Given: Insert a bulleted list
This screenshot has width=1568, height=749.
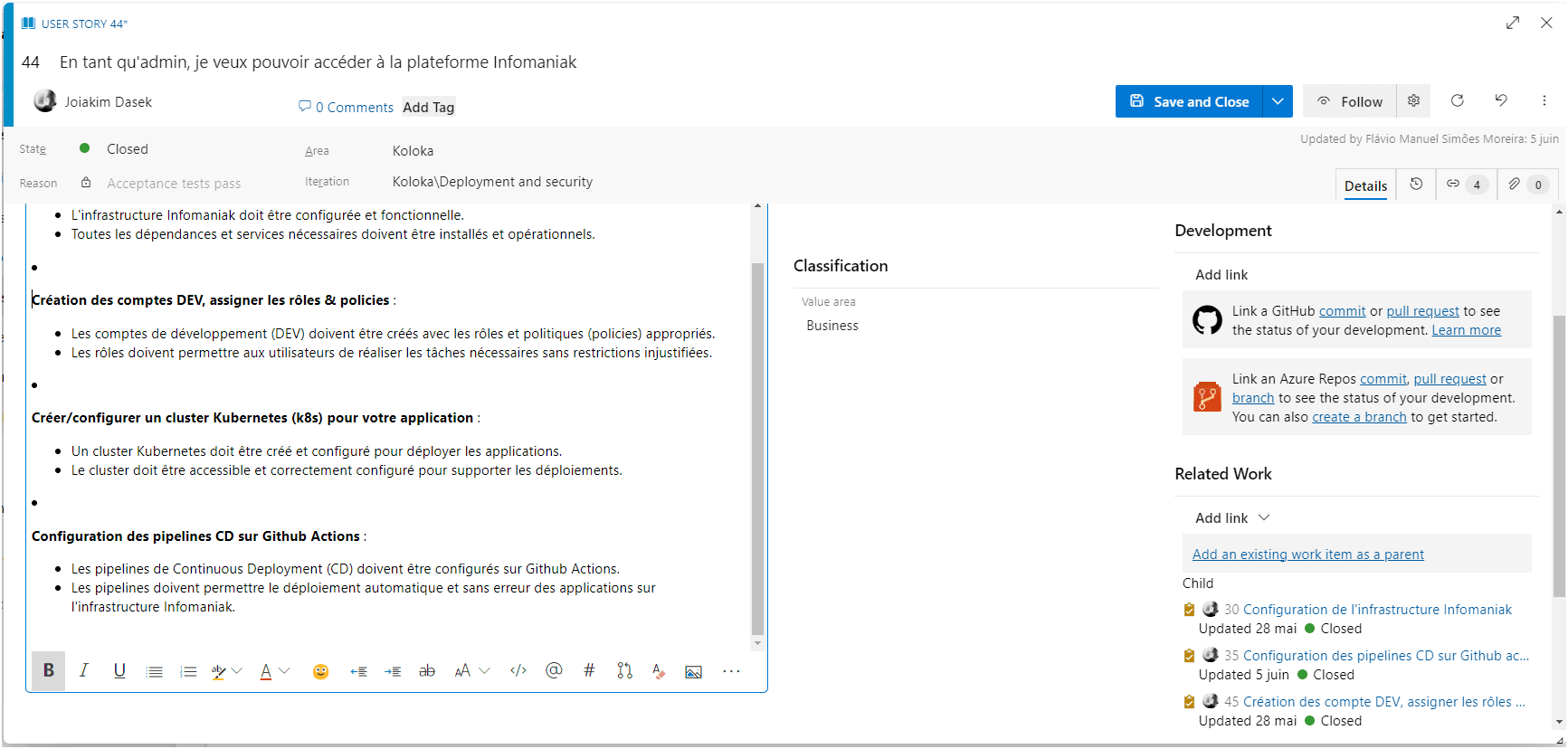Looking at the screenshot, I should click(155, 671).
